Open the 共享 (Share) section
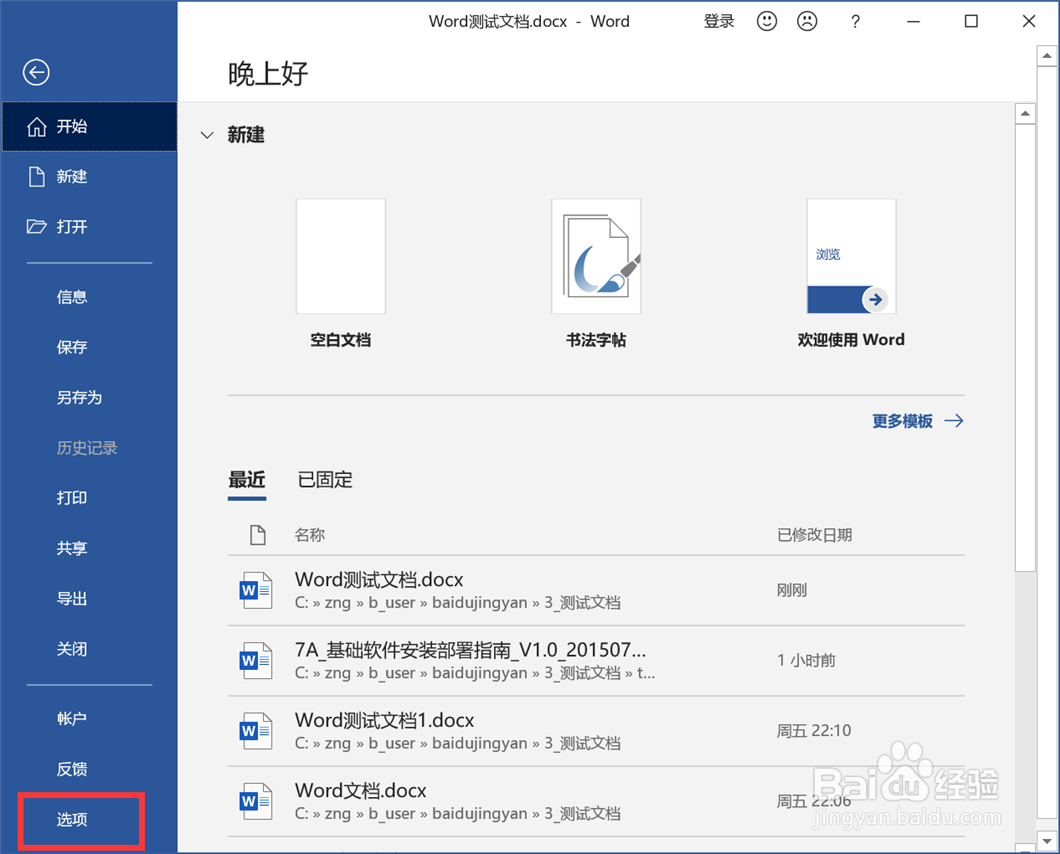 (71, 547)
